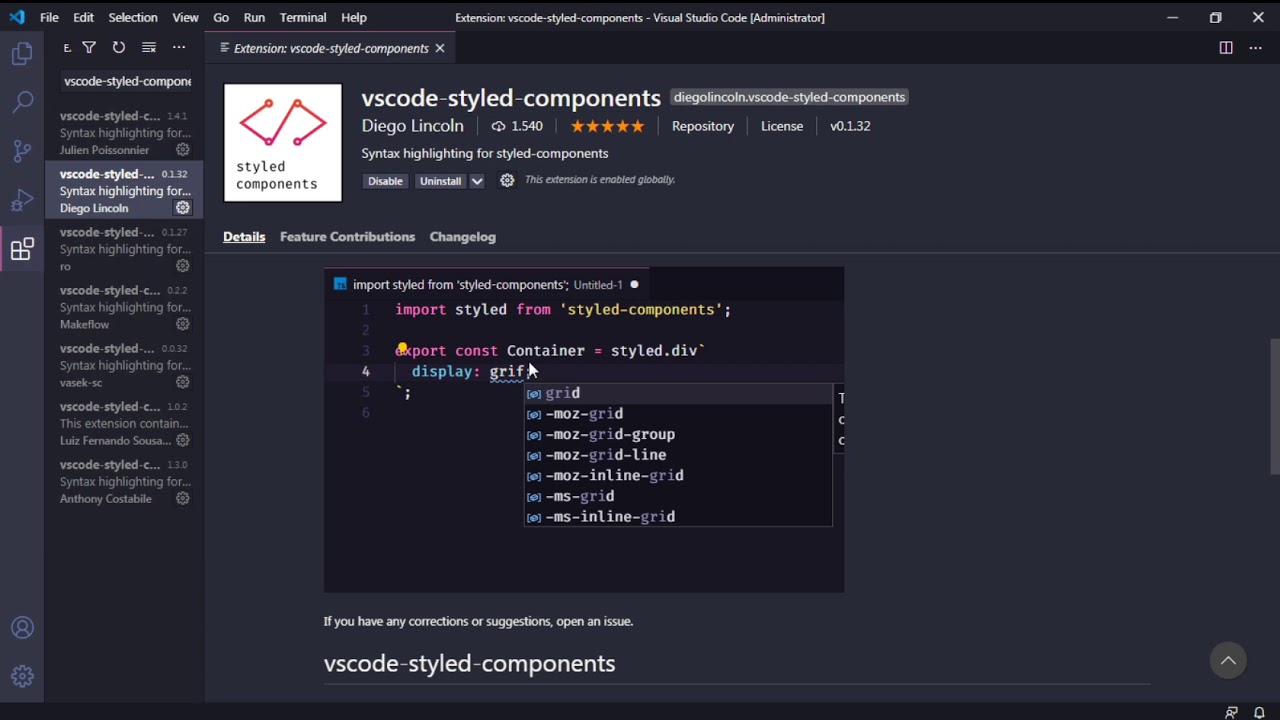Switch to the Details tab

244,237
